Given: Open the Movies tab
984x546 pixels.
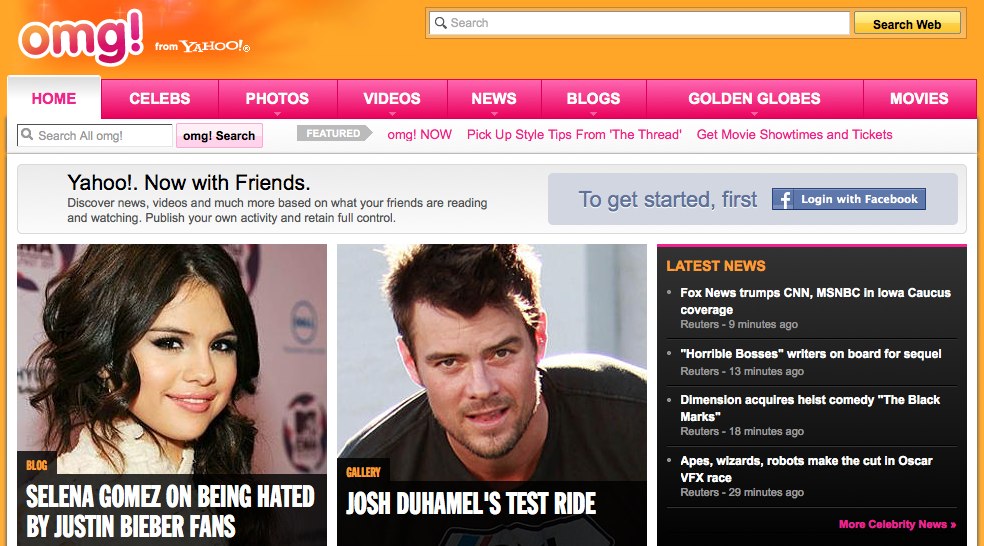Looking at the screenshot, I should coord(919,98).
